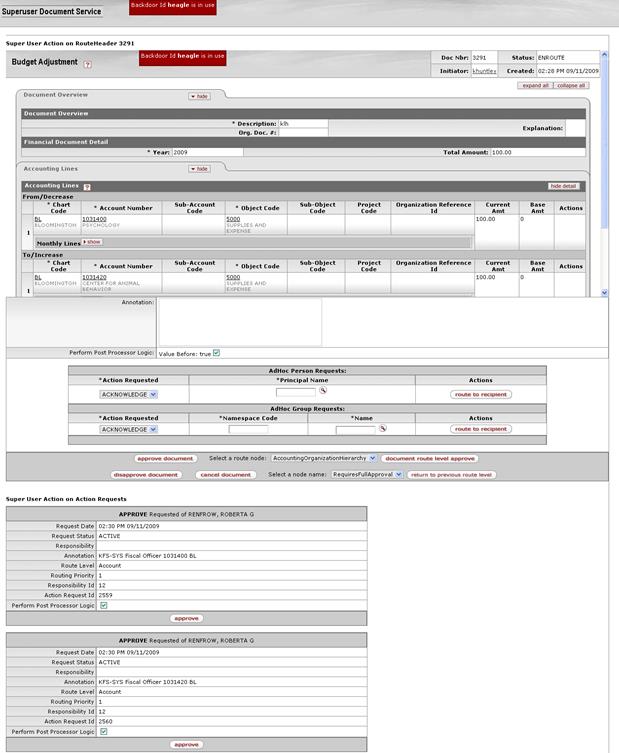
Task: Open Select a route node dropdown
Action: pyautogui.click(x=324, y=458)
